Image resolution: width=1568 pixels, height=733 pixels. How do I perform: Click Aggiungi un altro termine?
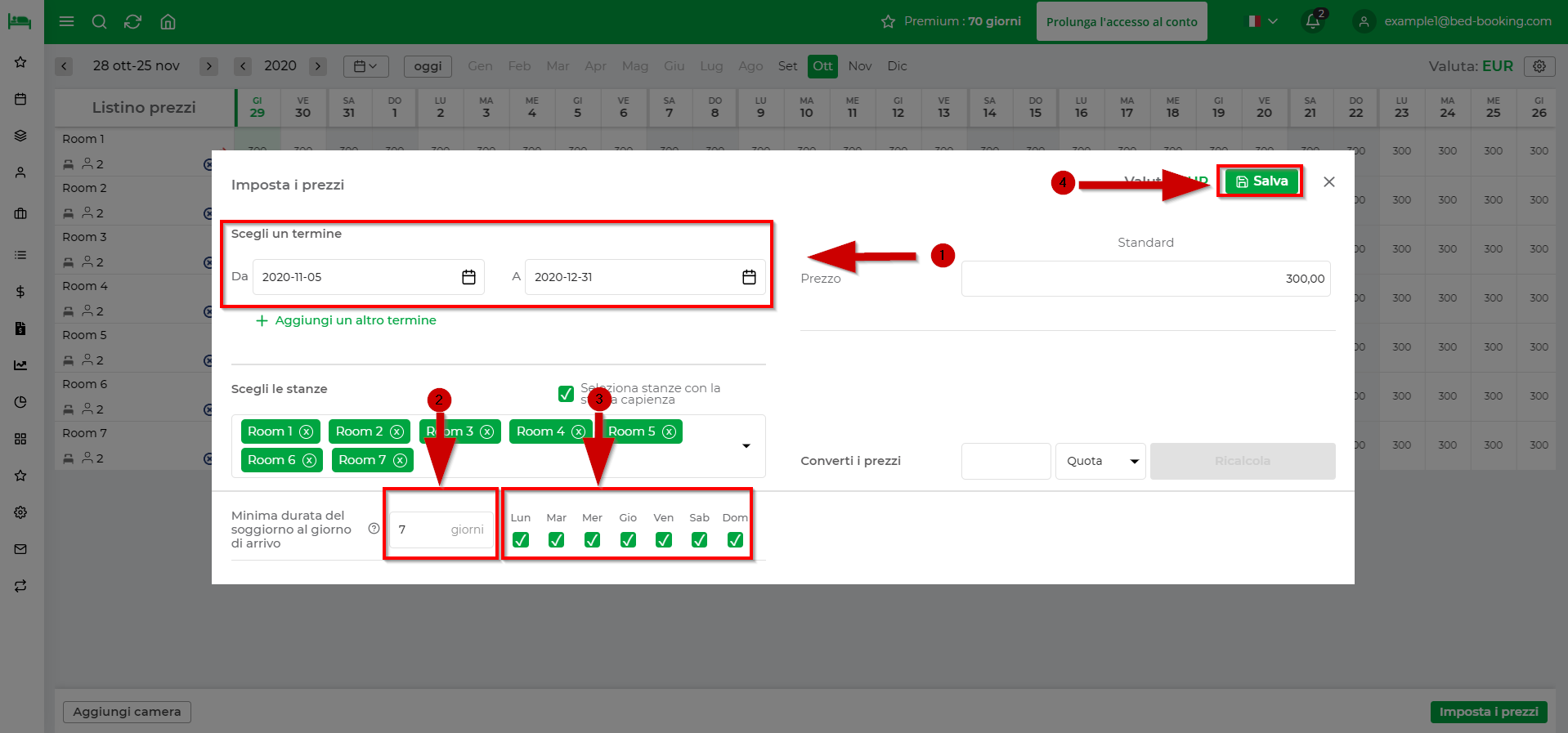[x=346, y=320]
